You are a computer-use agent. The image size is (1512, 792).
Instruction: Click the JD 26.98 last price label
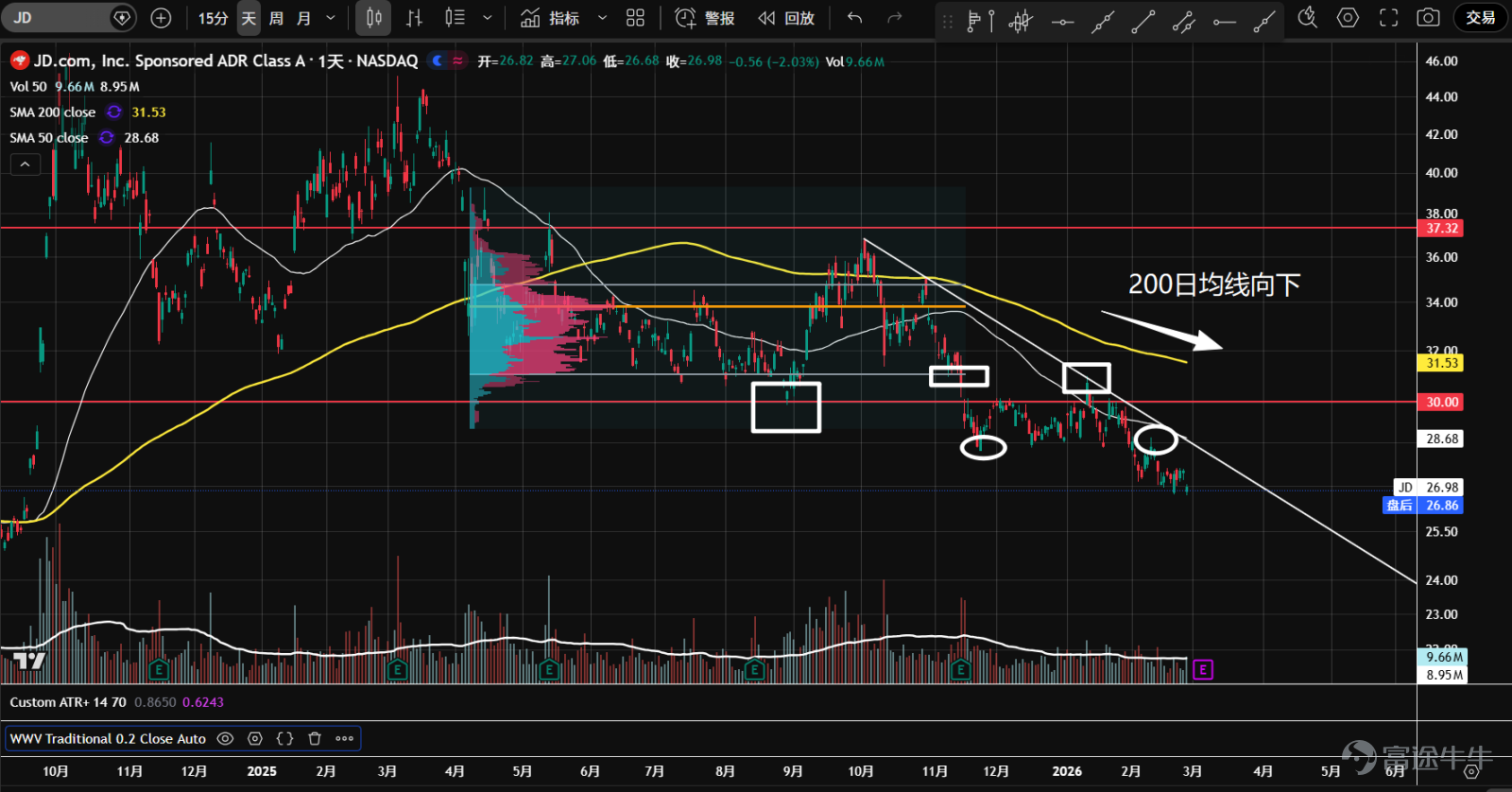(x=1429, y=488)
